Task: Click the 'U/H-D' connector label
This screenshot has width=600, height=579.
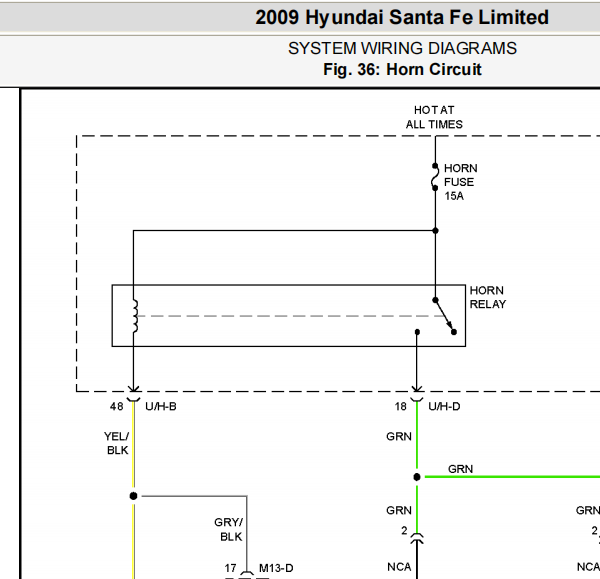Action: (x=444, y=406)
